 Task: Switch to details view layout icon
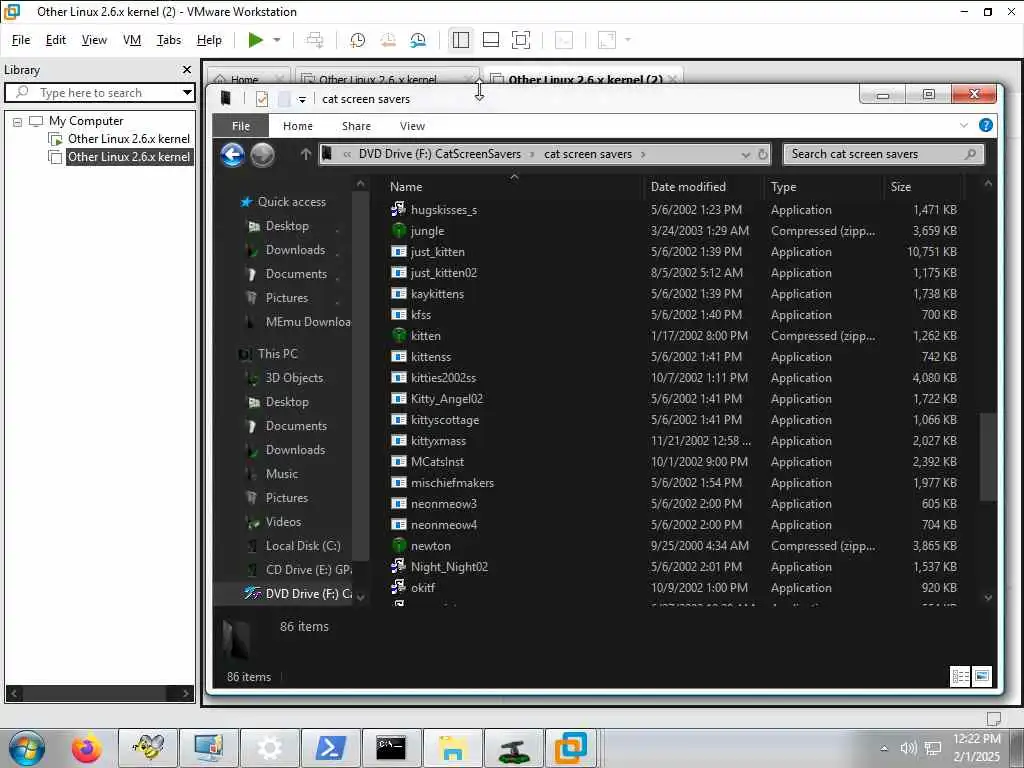960,677
